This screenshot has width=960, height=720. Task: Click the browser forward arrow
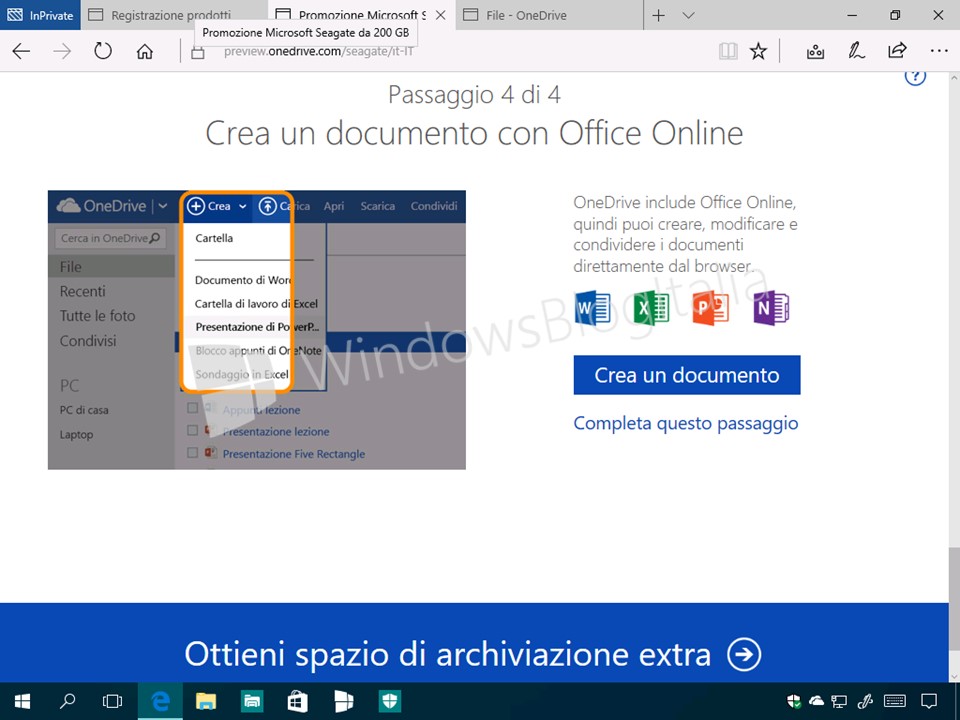62,51
